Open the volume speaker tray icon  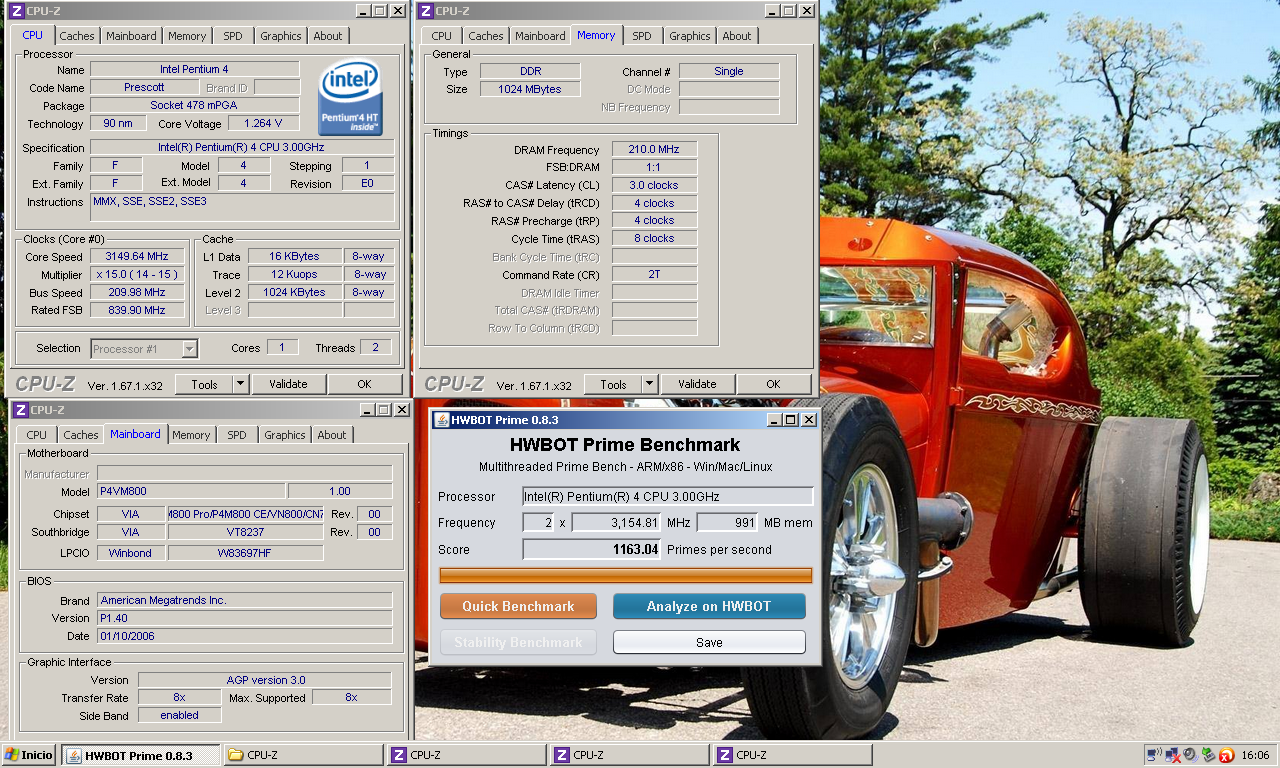pyautogui.click(x=1190, y=755)
